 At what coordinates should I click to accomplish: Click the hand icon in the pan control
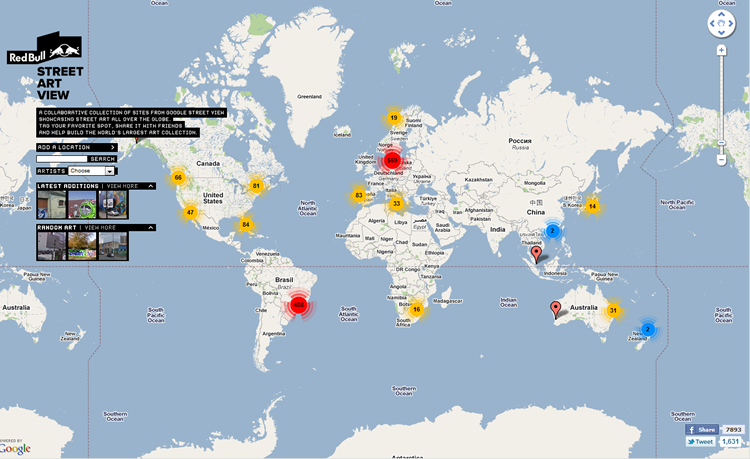pos(721,23)
